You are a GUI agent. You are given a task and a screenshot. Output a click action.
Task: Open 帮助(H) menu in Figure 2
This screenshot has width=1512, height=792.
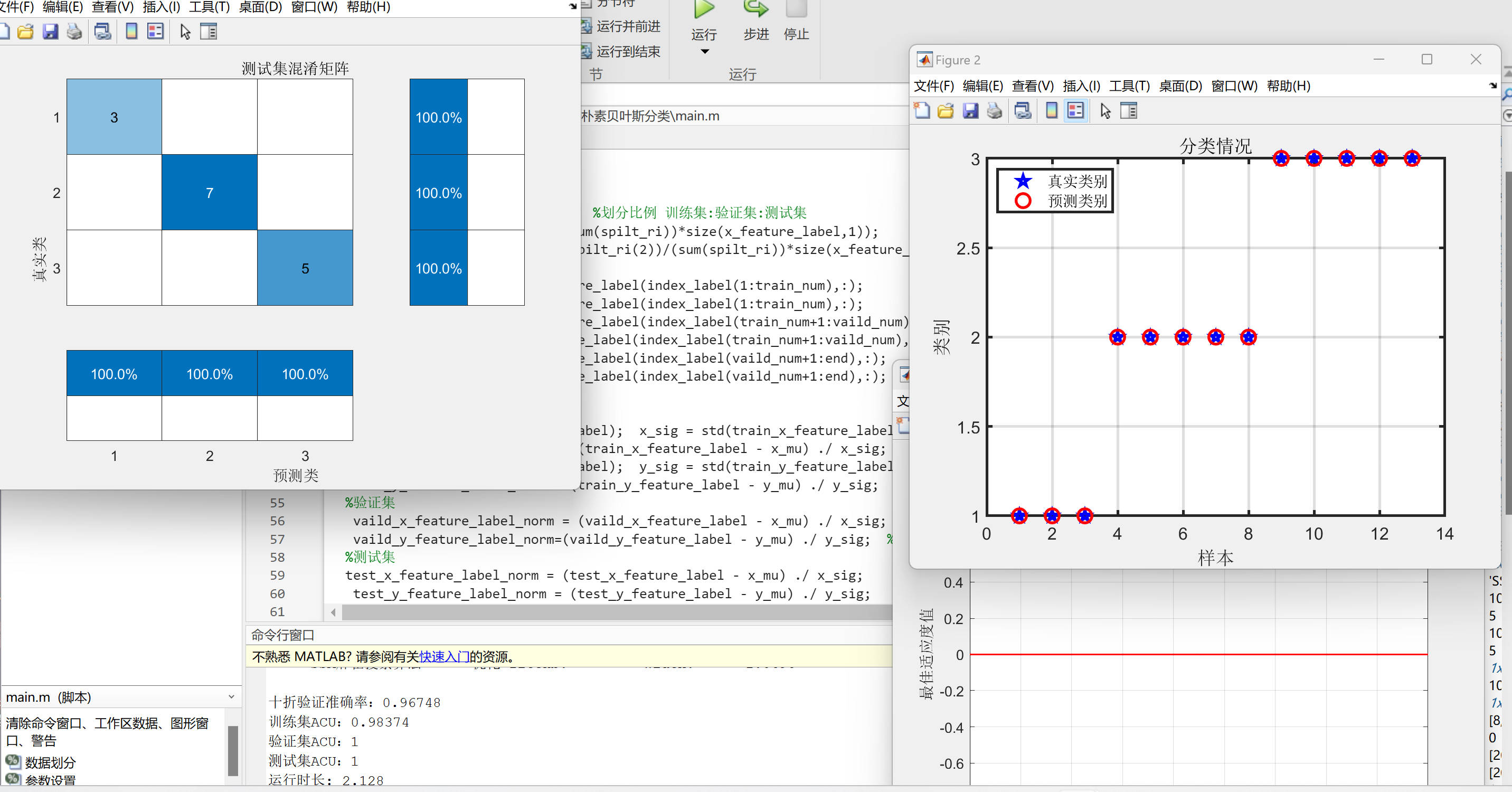(x=1288, y=86)
